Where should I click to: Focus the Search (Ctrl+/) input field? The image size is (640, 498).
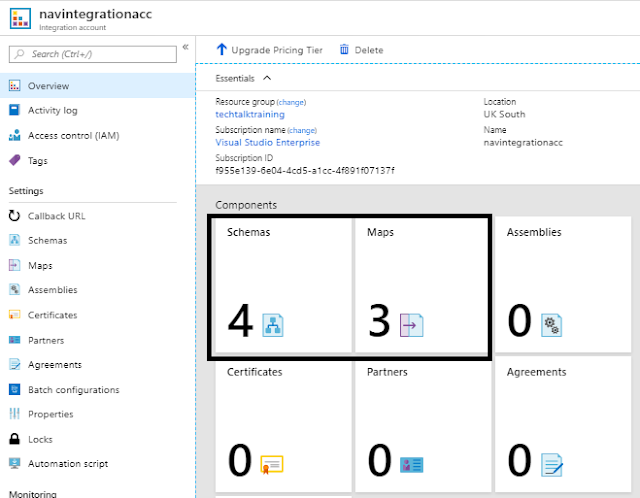tap(95, 54)
